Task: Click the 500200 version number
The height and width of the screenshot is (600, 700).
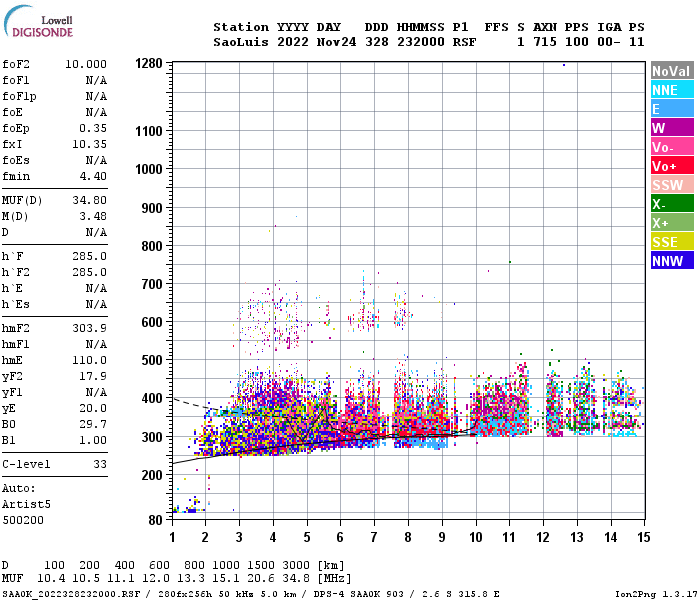Action: click(x=23, y=520)
